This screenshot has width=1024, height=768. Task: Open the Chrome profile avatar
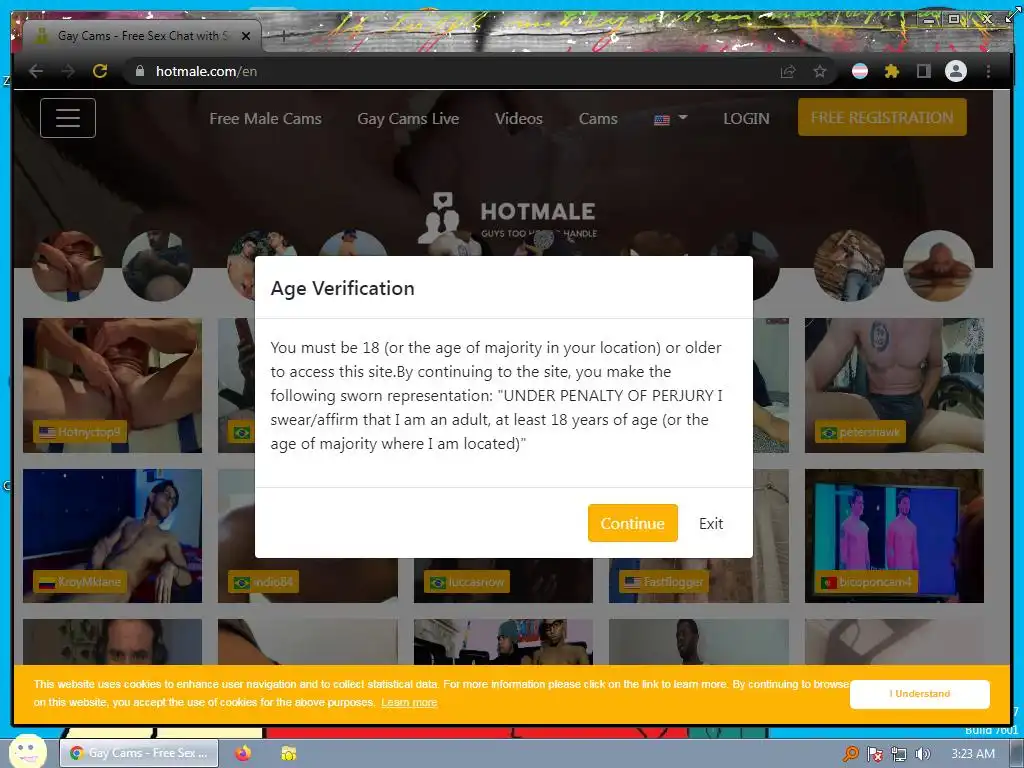point(955,71)
